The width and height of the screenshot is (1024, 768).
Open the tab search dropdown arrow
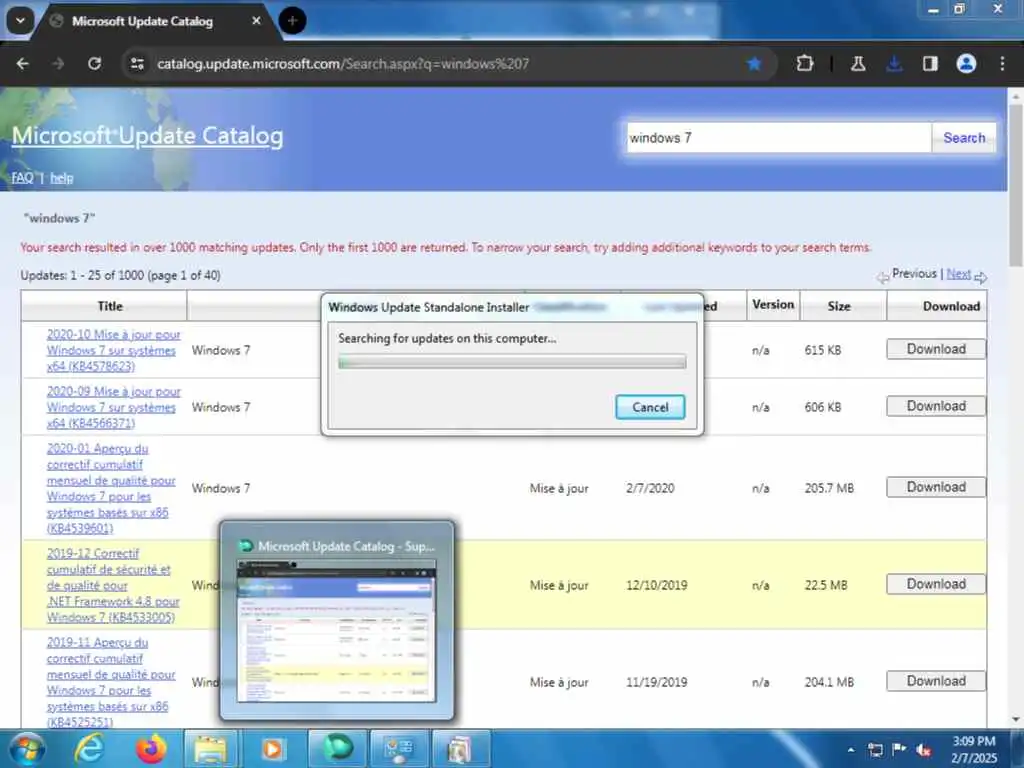pyautogui.click(x=20, y=21)
